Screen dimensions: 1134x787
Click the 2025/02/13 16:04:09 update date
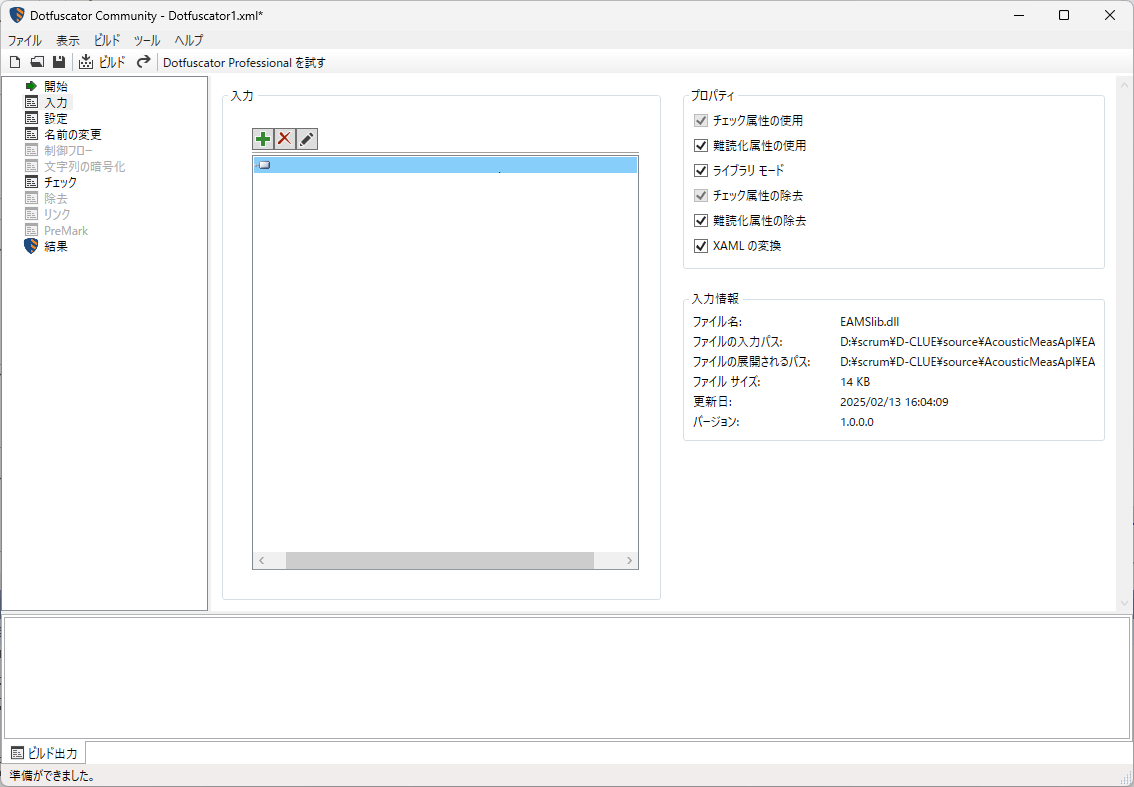click(x=894, y=401)
